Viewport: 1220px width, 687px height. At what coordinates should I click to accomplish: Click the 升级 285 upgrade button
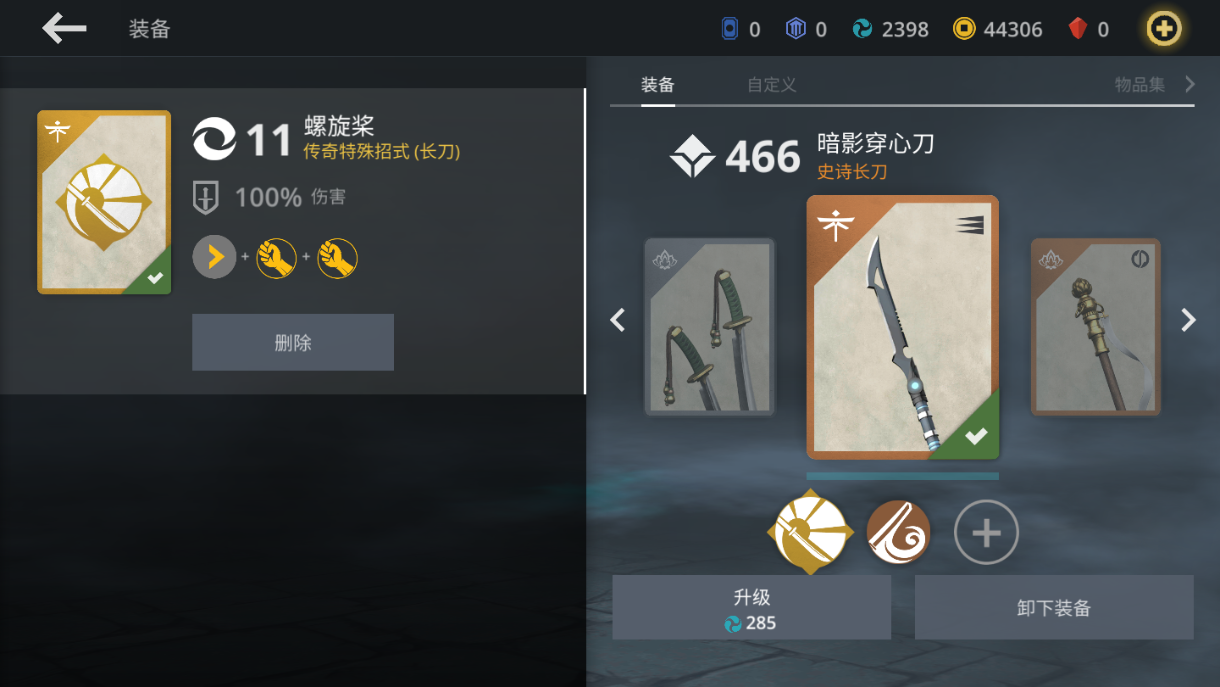coord(751,607)
